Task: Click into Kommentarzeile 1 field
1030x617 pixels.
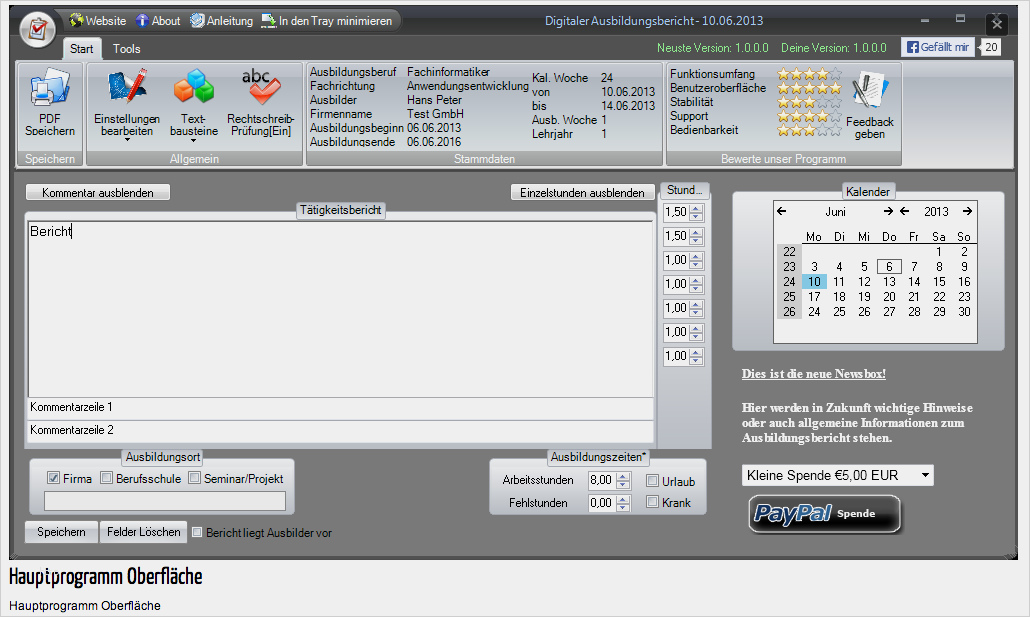Action: point(340,407)
